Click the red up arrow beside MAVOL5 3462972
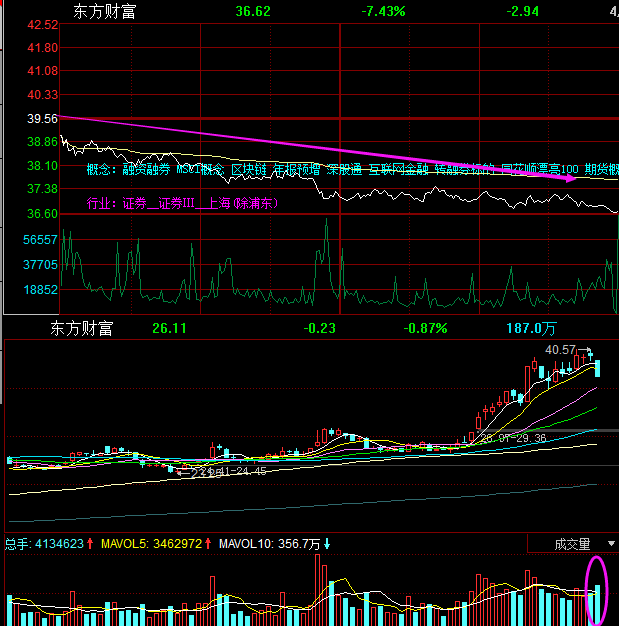 [208, 543]
